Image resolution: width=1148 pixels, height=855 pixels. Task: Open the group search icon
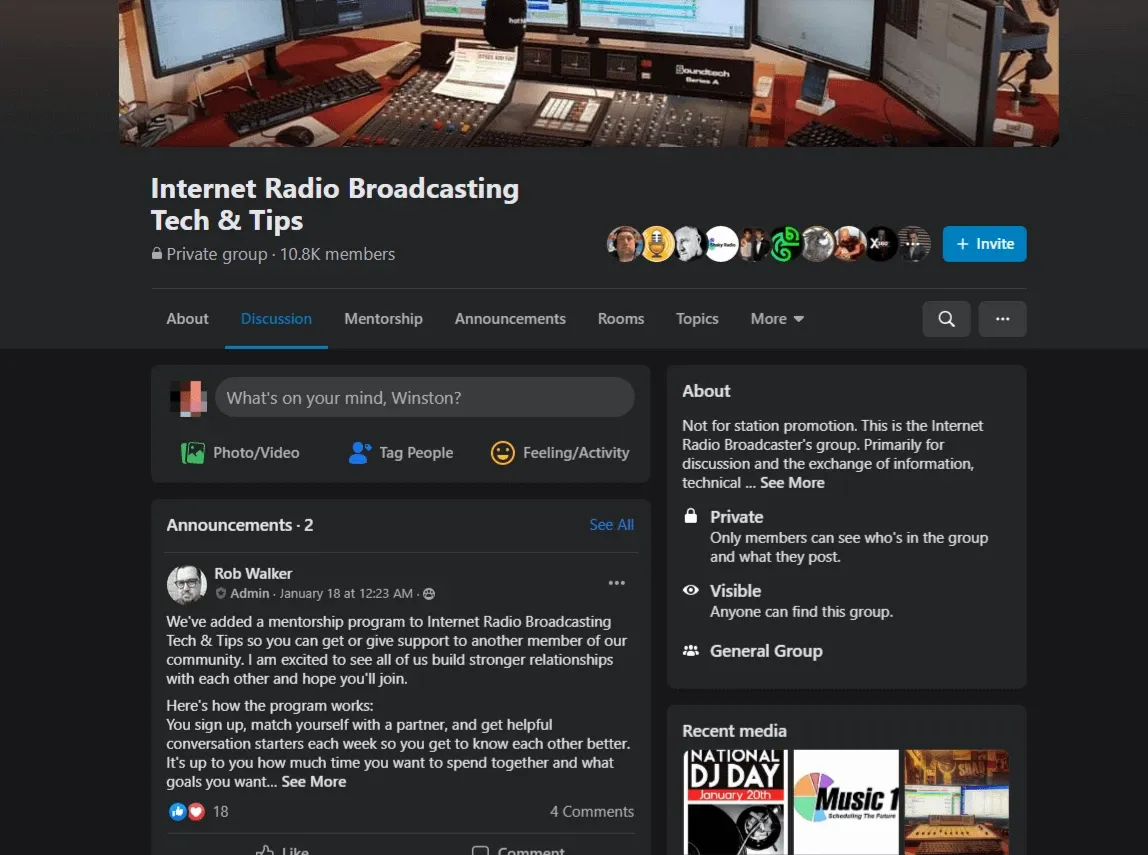(x=946, y=318)
